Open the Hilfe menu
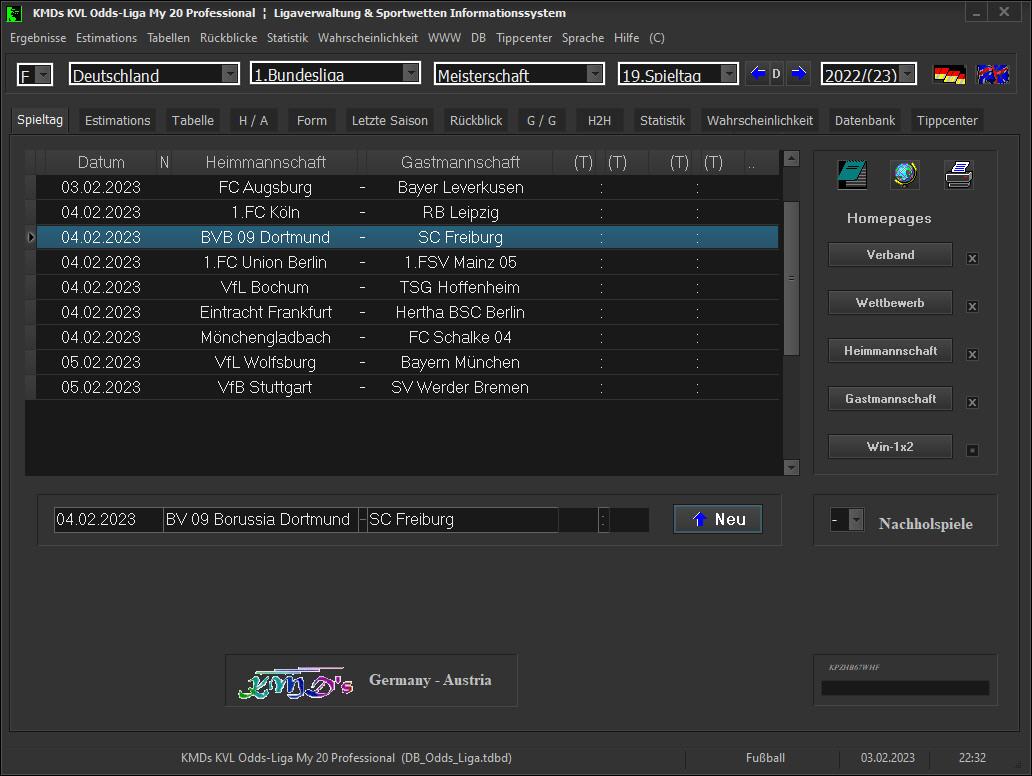This screenshot has height=776, width=1032. coord(627,38)
